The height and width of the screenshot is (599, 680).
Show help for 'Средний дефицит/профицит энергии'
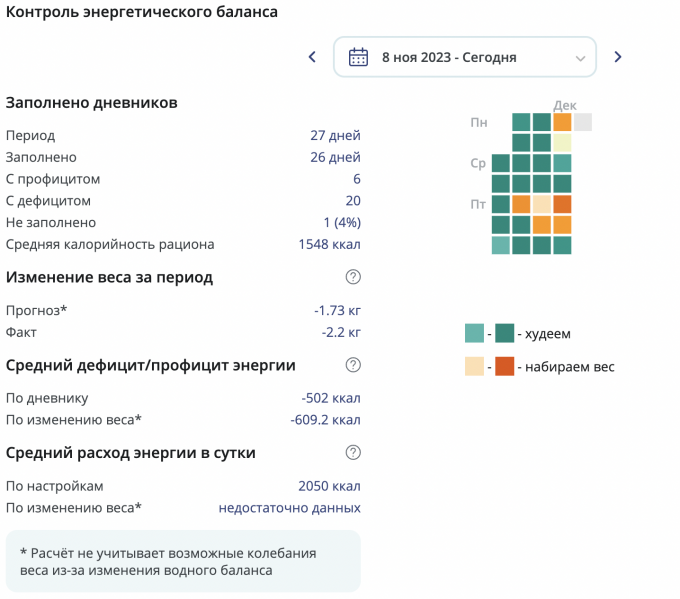click(353, 365)
